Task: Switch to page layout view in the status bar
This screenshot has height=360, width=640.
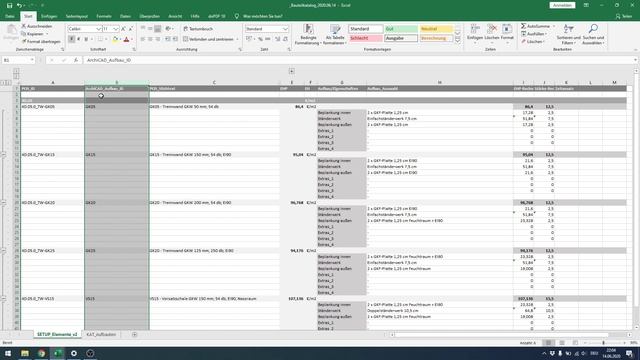Action: coord(562,343)
